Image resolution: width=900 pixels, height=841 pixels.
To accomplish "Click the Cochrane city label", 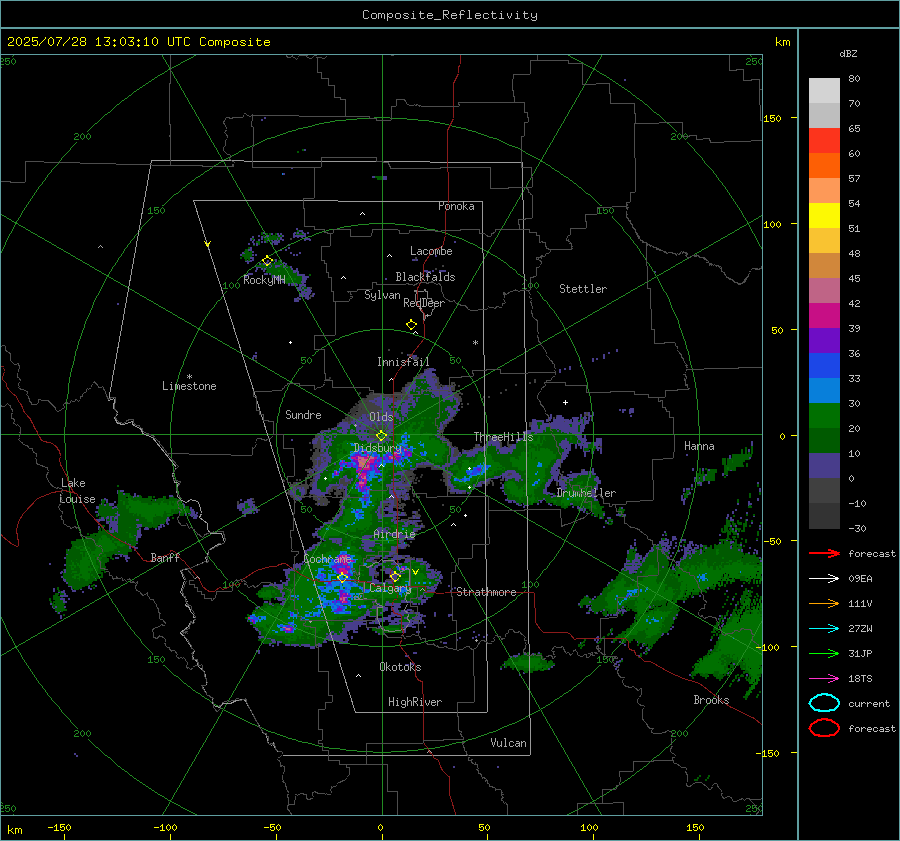I will [327, 559].
